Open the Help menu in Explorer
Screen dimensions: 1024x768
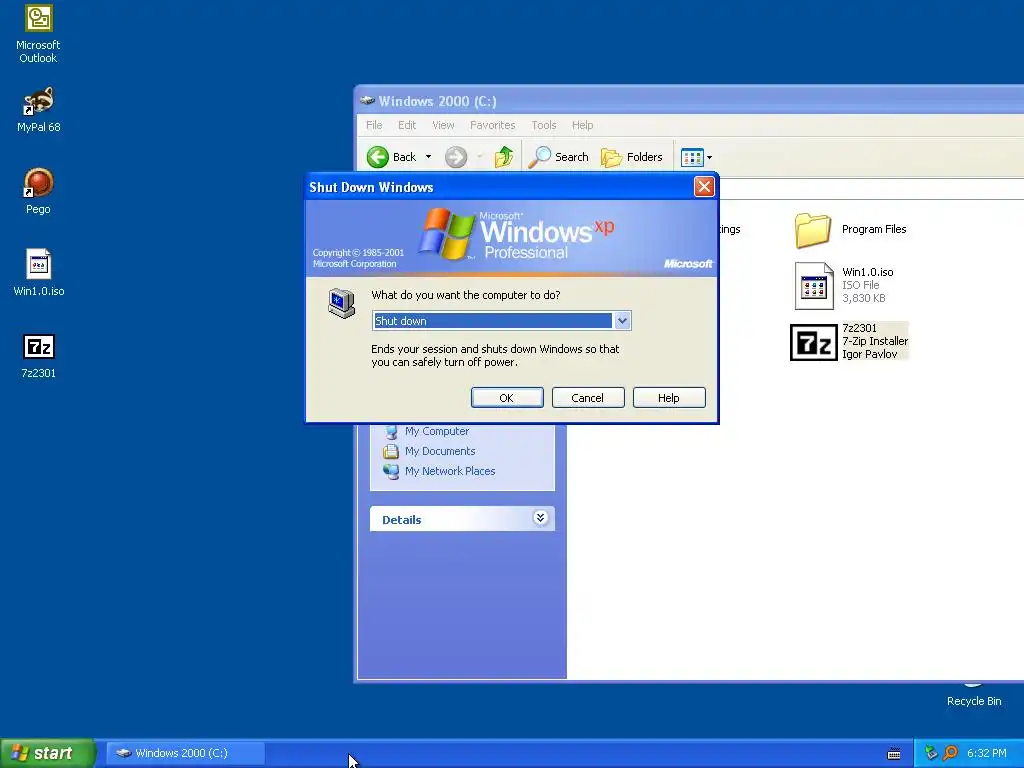583,125
